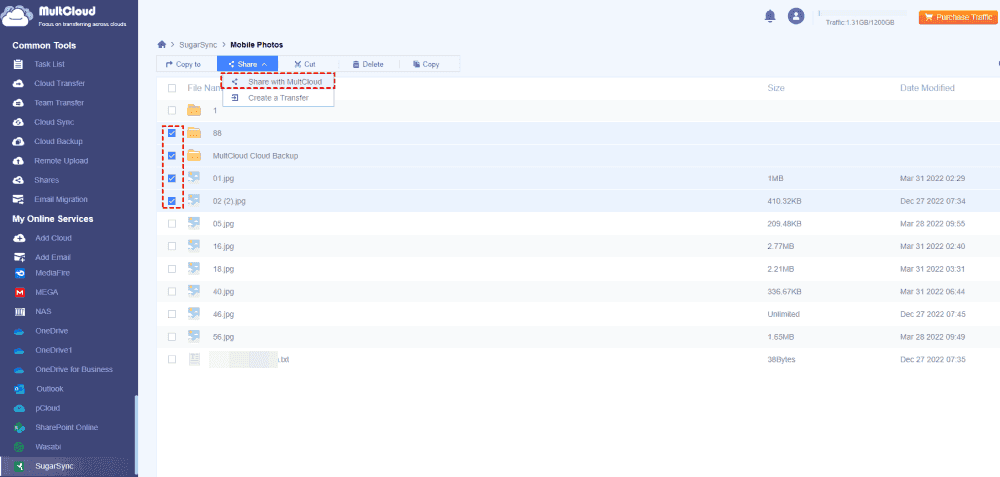Check the box for 18.jpg

coord(172,269)
